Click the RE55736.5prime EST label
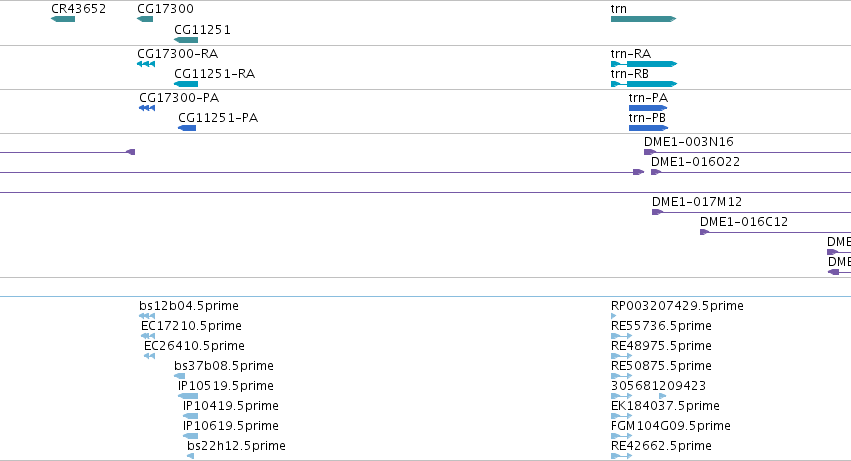The width and height of the screenshot is (851, 461). tap(661, 326)
